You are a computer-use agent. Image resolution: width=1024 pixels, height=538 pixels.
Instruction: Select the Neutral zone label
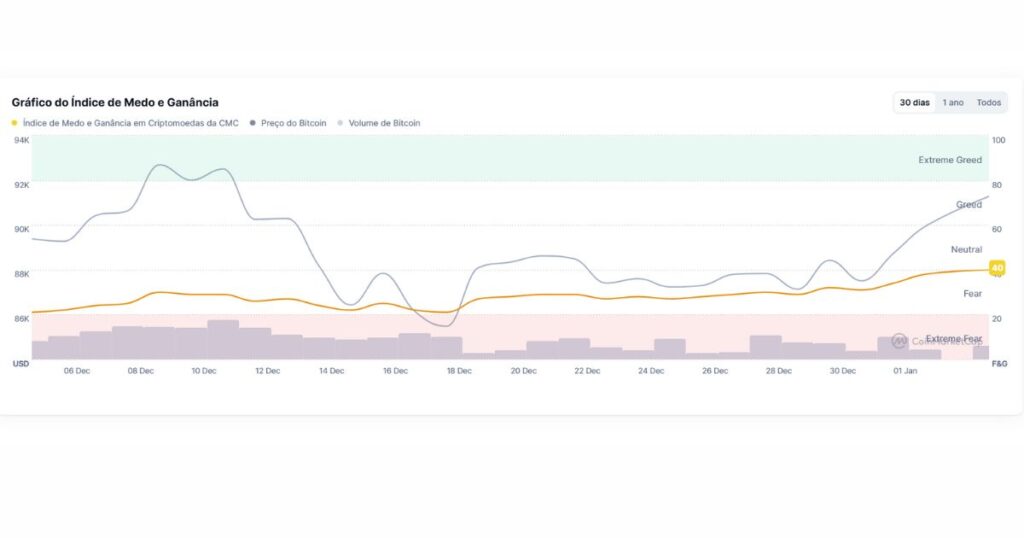click(966, 249)
